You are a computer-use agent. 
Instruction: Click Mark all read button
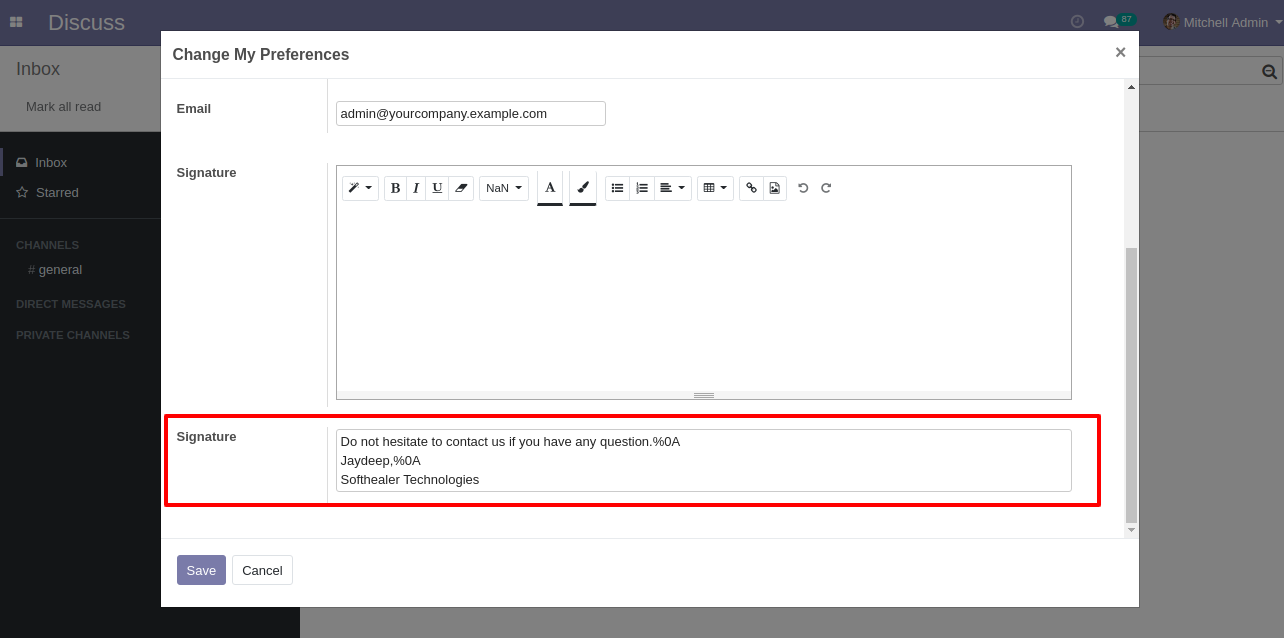pyautogui.click(x=63, y=107)
